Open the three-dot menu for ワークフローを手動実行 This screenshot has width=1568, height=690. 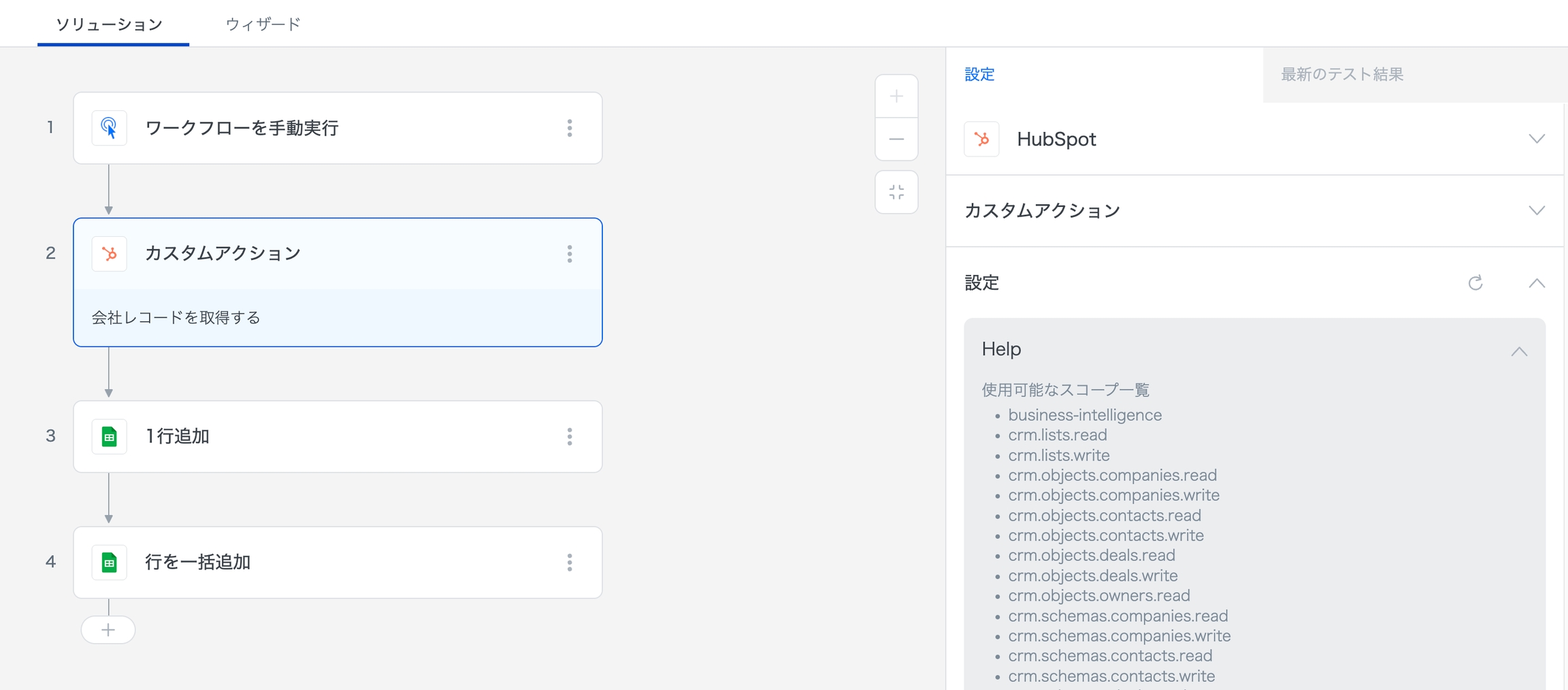570,128
